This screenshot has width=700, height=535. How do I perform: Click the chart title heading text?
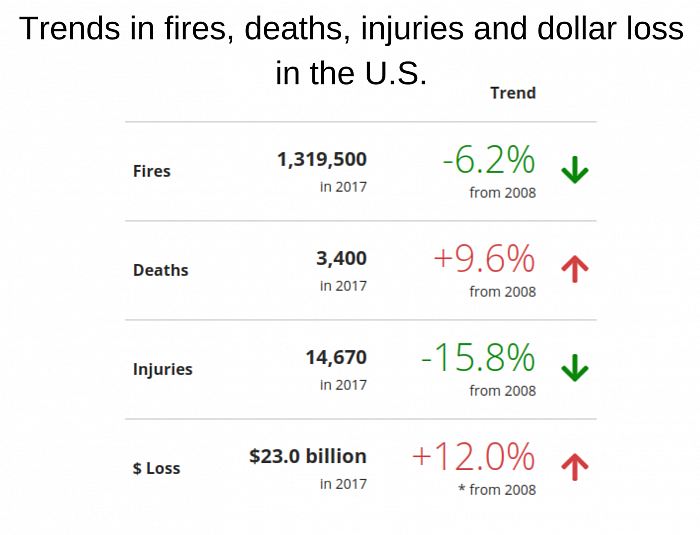pyautogui.click(x=351, y=50)
